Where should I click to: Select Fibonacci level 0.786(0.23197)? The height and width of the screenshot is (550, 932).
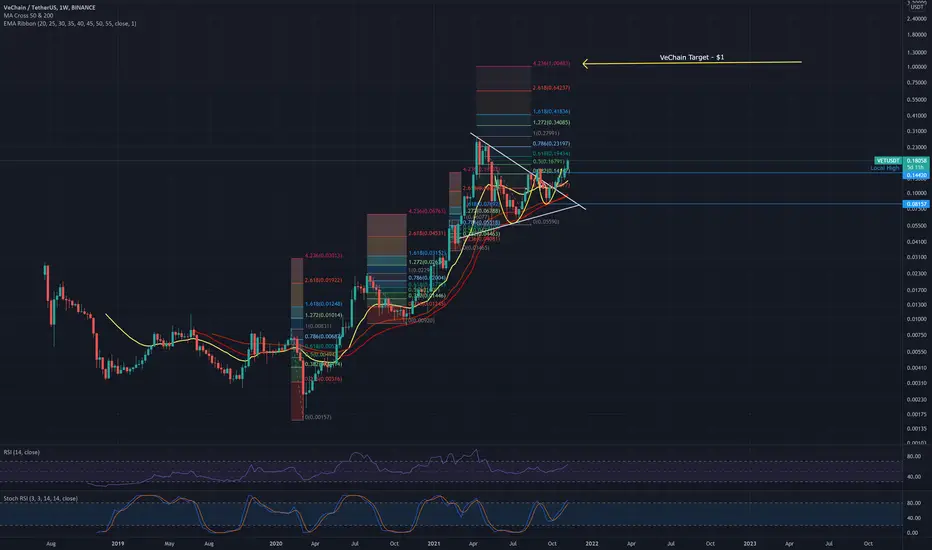point(551,143)
